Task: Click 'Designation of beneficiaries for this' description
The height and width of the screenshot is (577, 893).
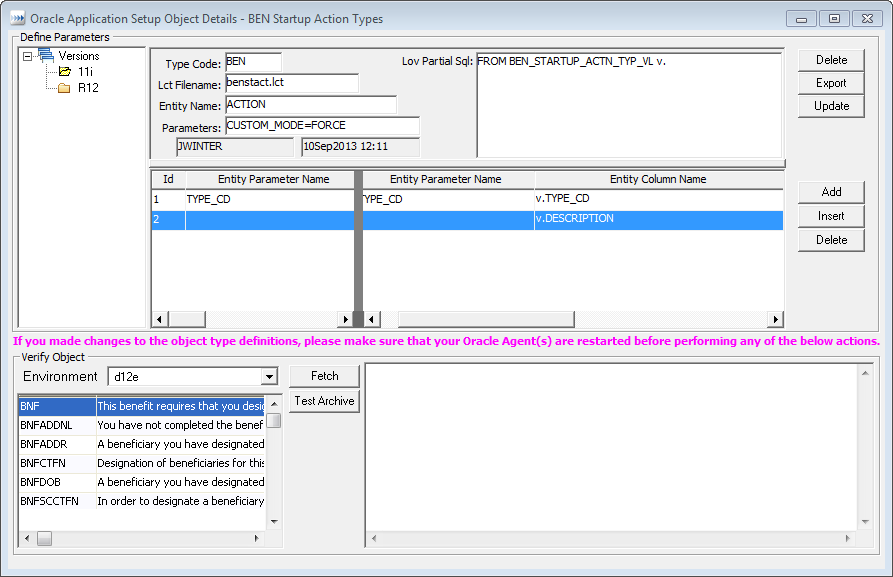Action: (181, 463)
